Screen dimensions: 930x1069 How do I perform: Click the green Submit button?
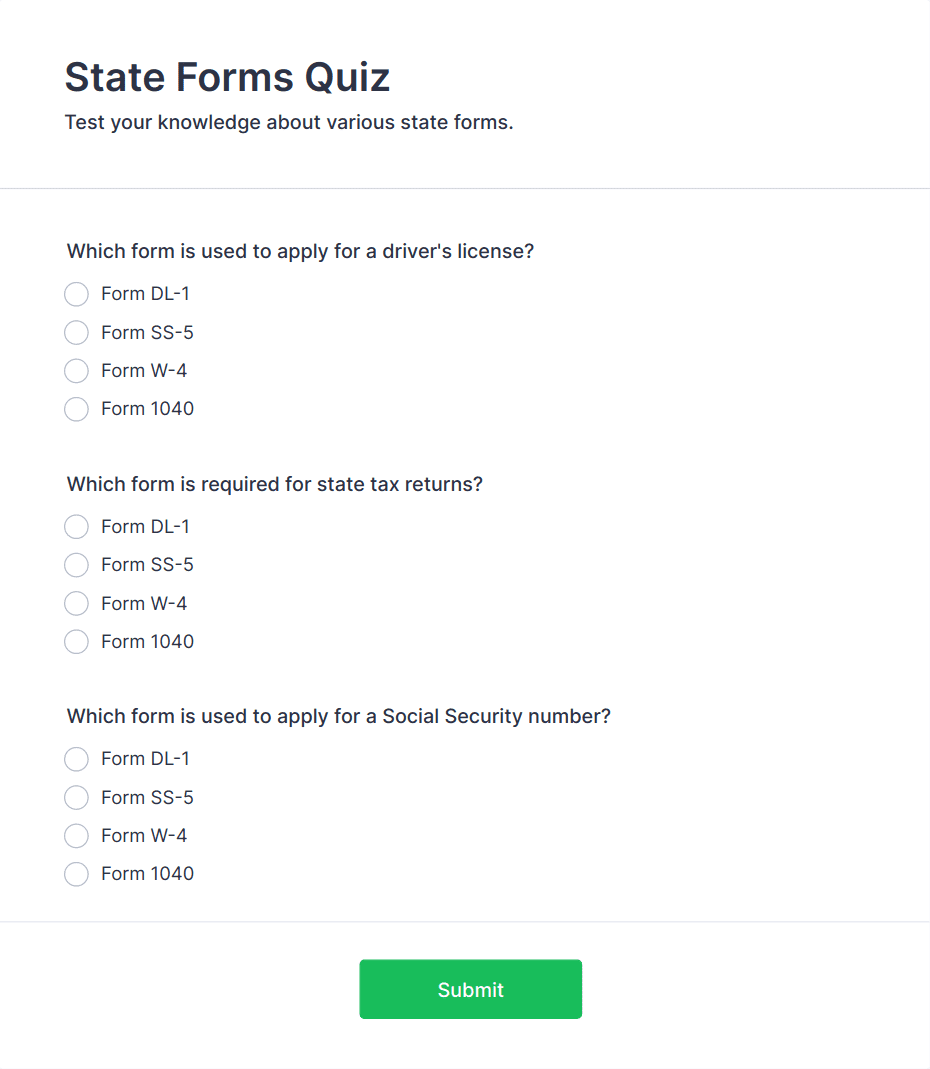click(x=470, y=989)
